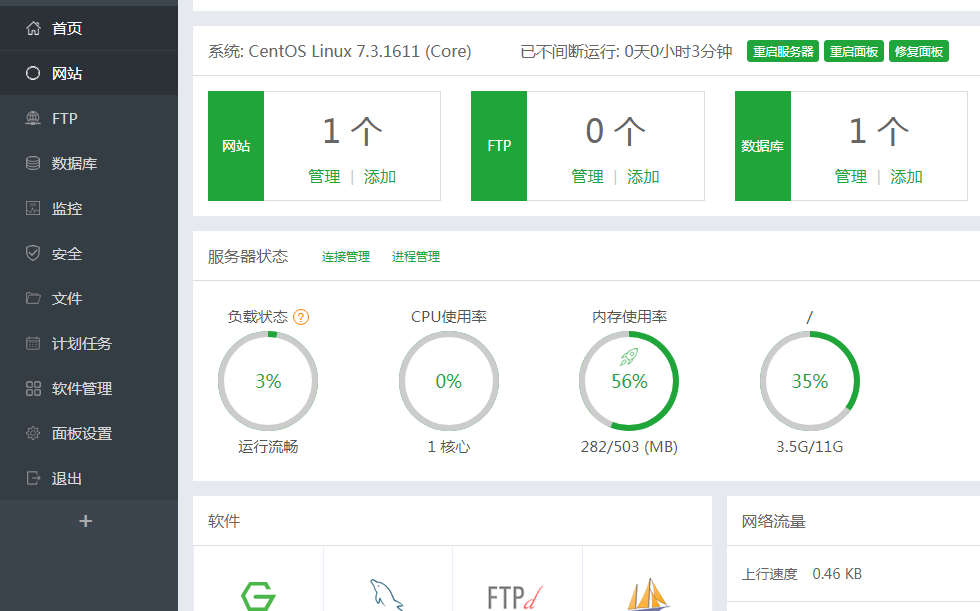Click the 0% CPU usage gauge
980x611 pixels.
point(449,381)
